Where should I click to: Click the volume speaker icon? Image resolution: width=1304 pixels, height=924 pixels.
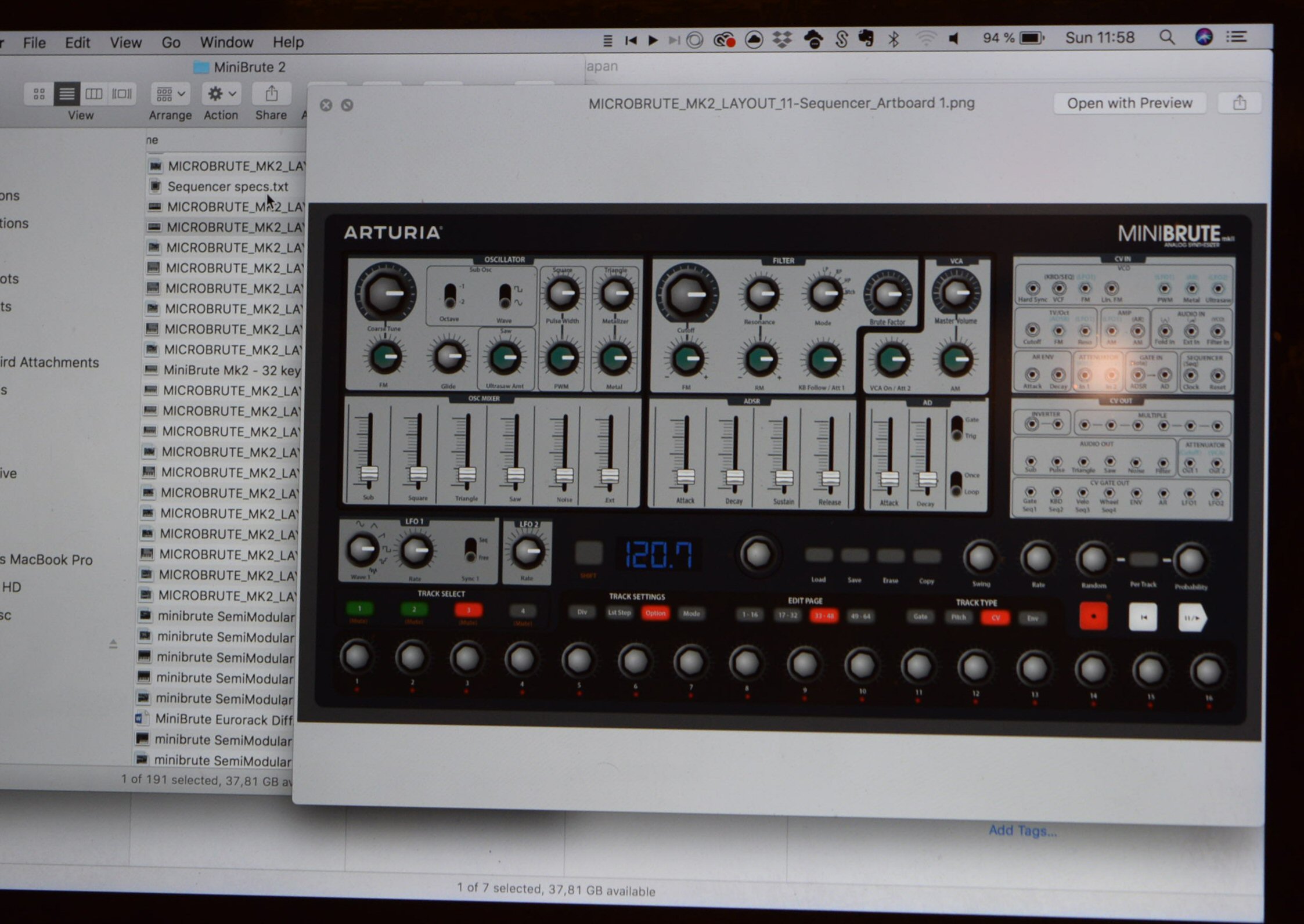click(954, 39)
